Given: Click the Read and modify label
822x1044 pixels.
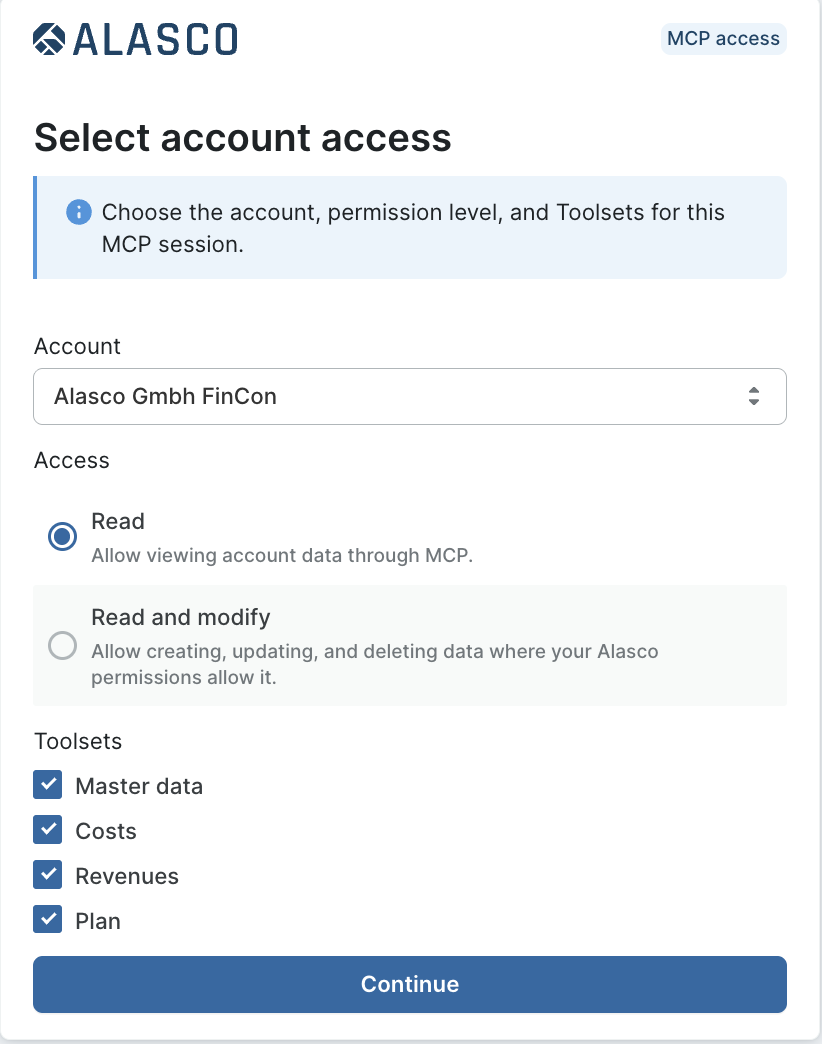Looking at the screenshot, I should 180,617.
